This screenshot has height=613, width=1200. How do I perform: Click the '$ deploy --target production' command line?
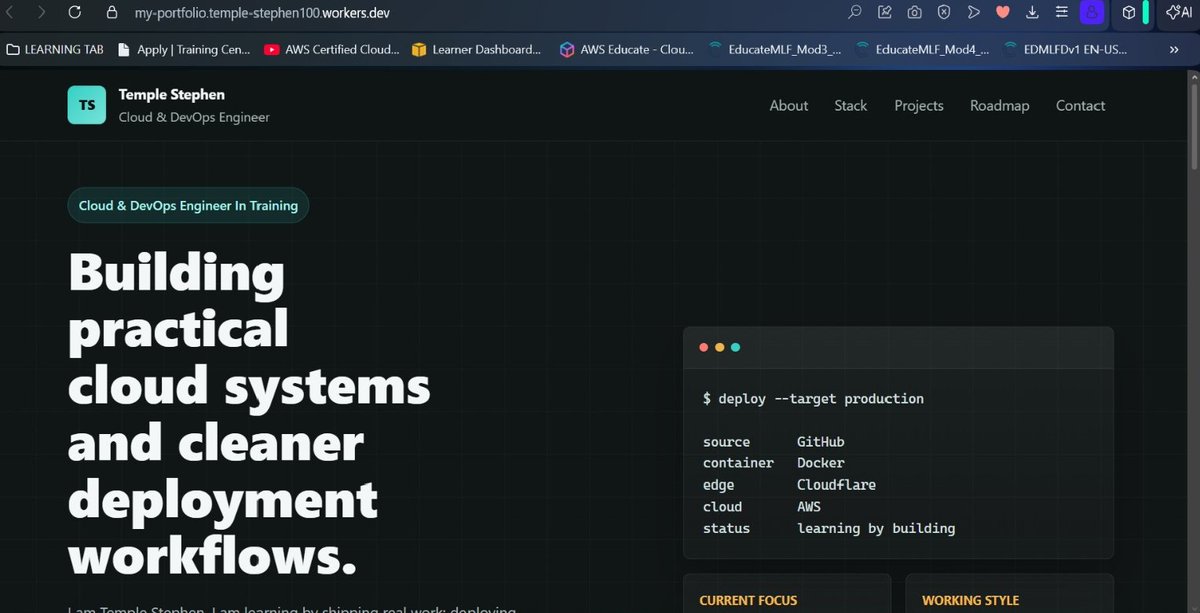813,398
